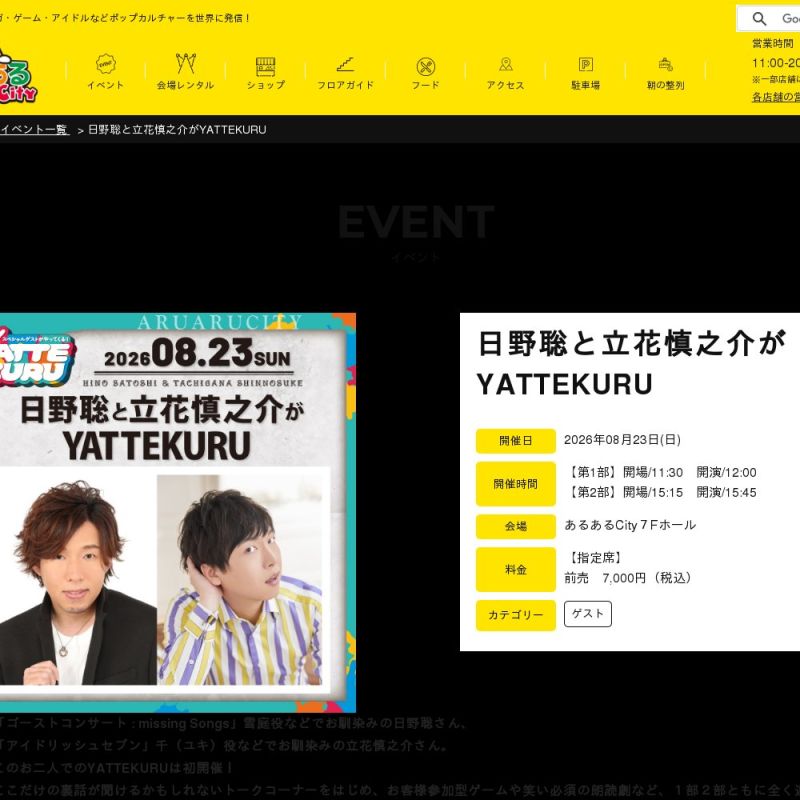Image resolution: width=800 pixels, height=800 pixels.
Task: Click the フロアガイド menu label text
Action: pyautogui.click(x=345, y=85)
